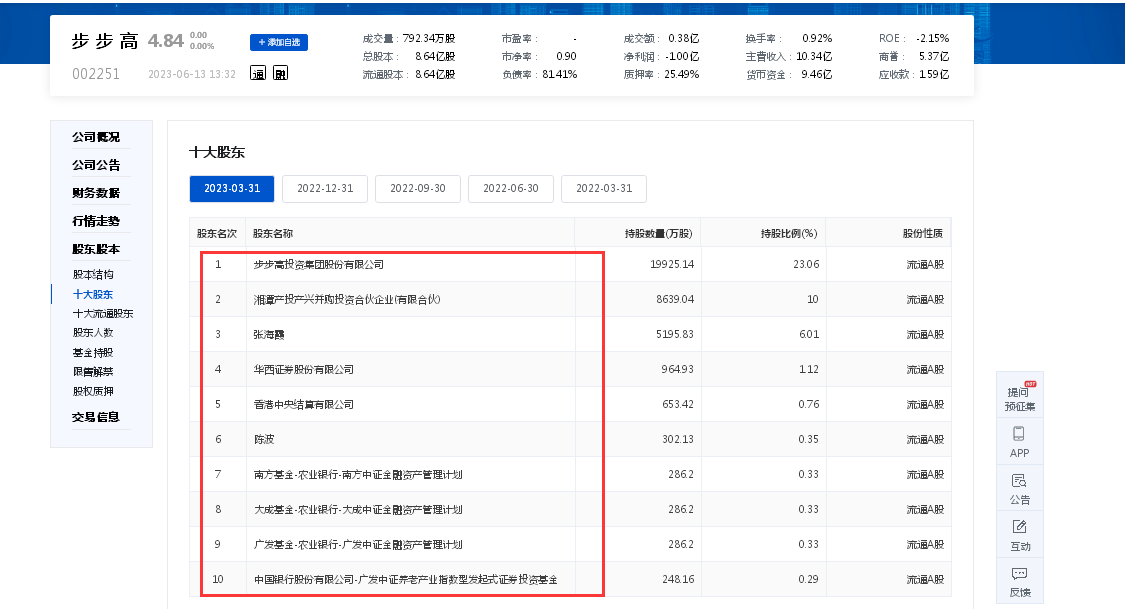Open the 反馈 feedback icon in right sidebar
Screen dimensions: 1125x609
1020,582
